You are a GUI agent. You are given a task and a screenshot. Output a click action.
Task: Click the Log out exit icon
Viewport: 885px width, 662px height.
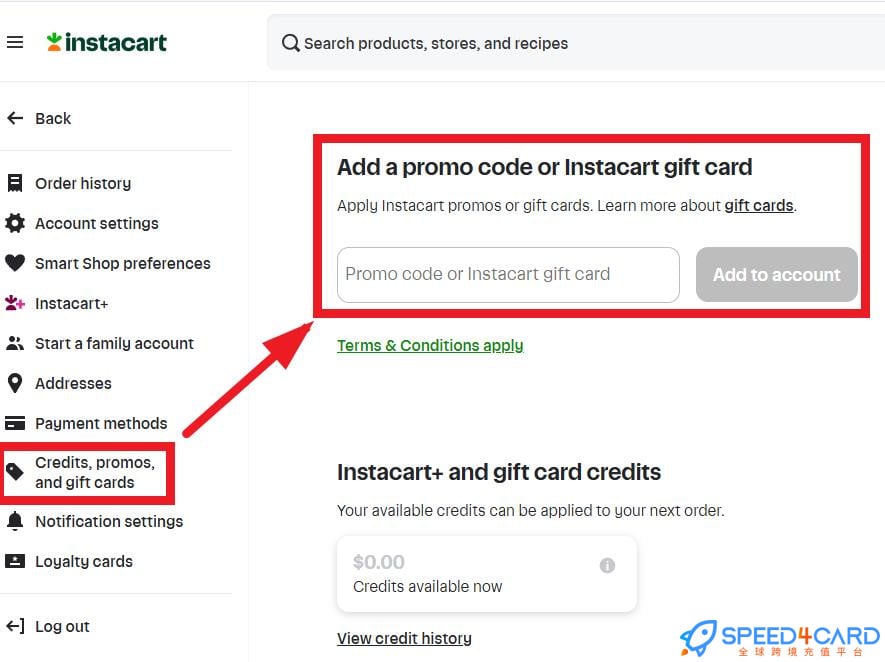coord(16,626)
